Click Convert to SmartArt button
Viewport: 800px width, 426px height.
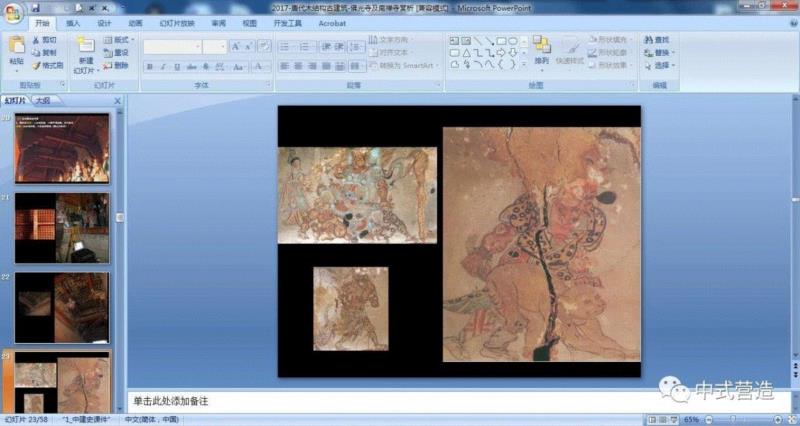404,66
